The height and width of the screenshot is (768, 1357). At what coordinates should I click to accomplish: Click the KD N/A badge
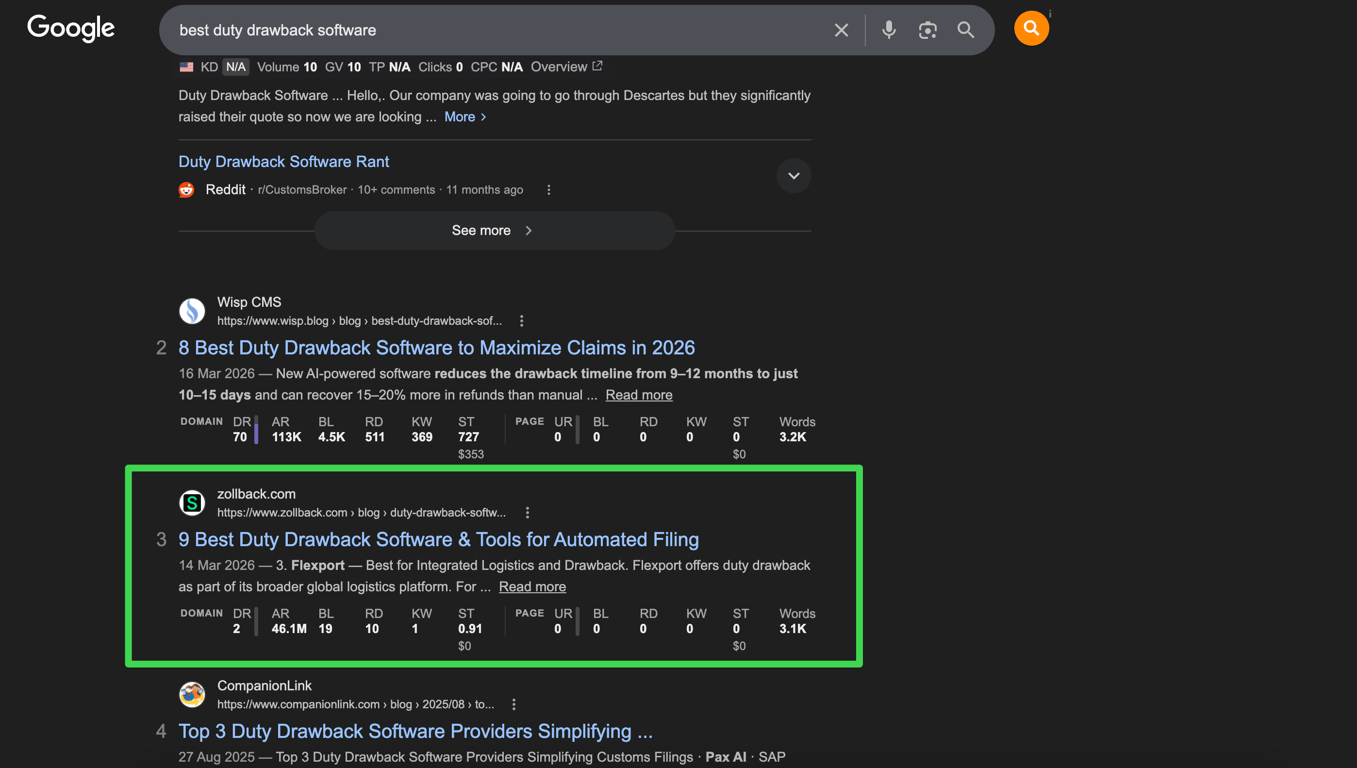click(x=235, y=67)
